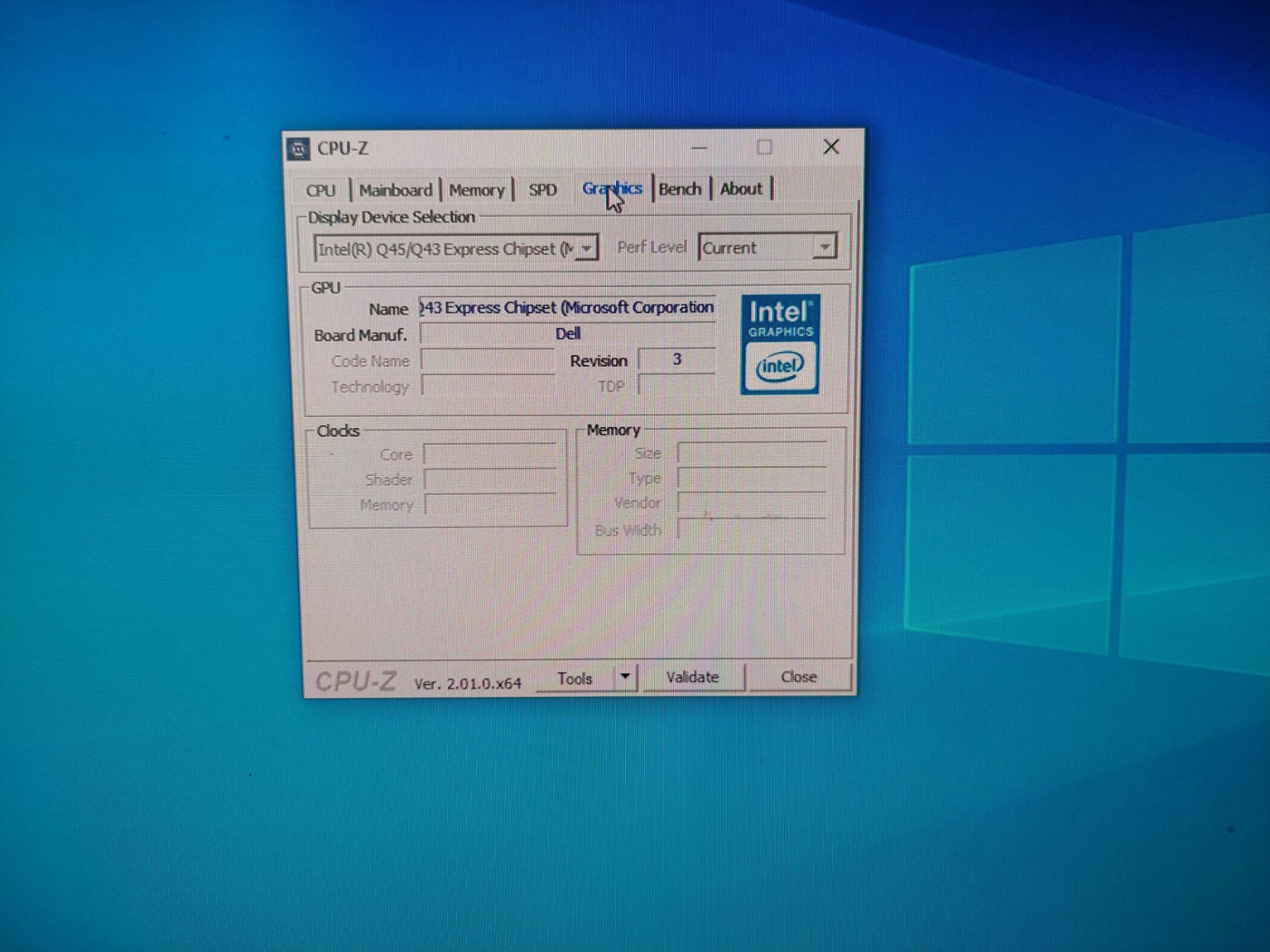
Task: Switch to the CPU tab
Action: pos(321,190)
